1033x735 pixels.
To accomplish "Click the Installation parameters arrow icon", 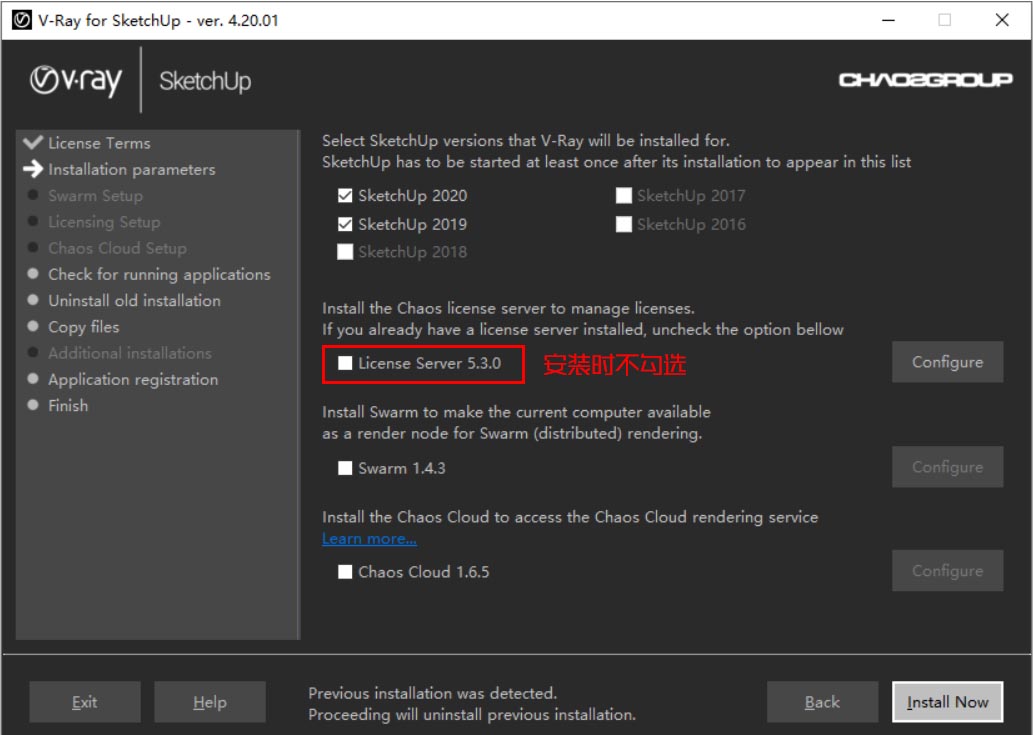I will 33,169.
